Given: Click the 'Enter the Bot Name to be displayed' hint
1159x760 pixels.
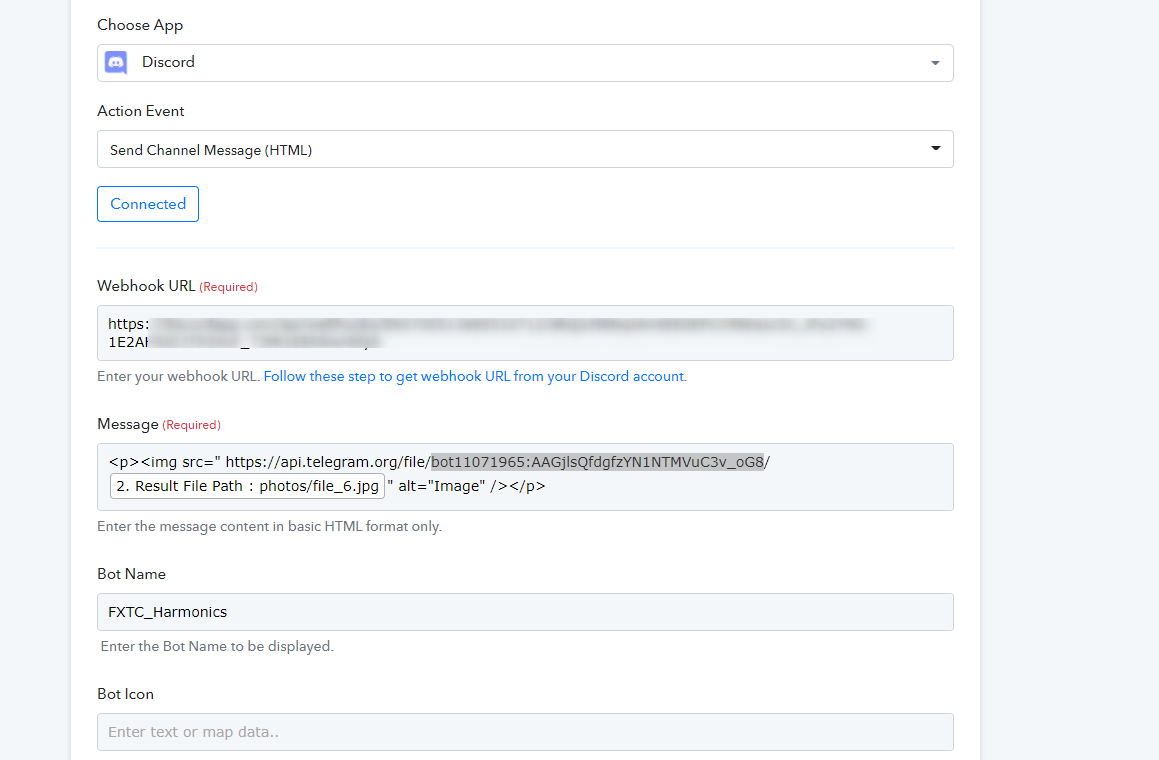Looking at the screenshot, I should pyautogui.click(x=217, y=647).
